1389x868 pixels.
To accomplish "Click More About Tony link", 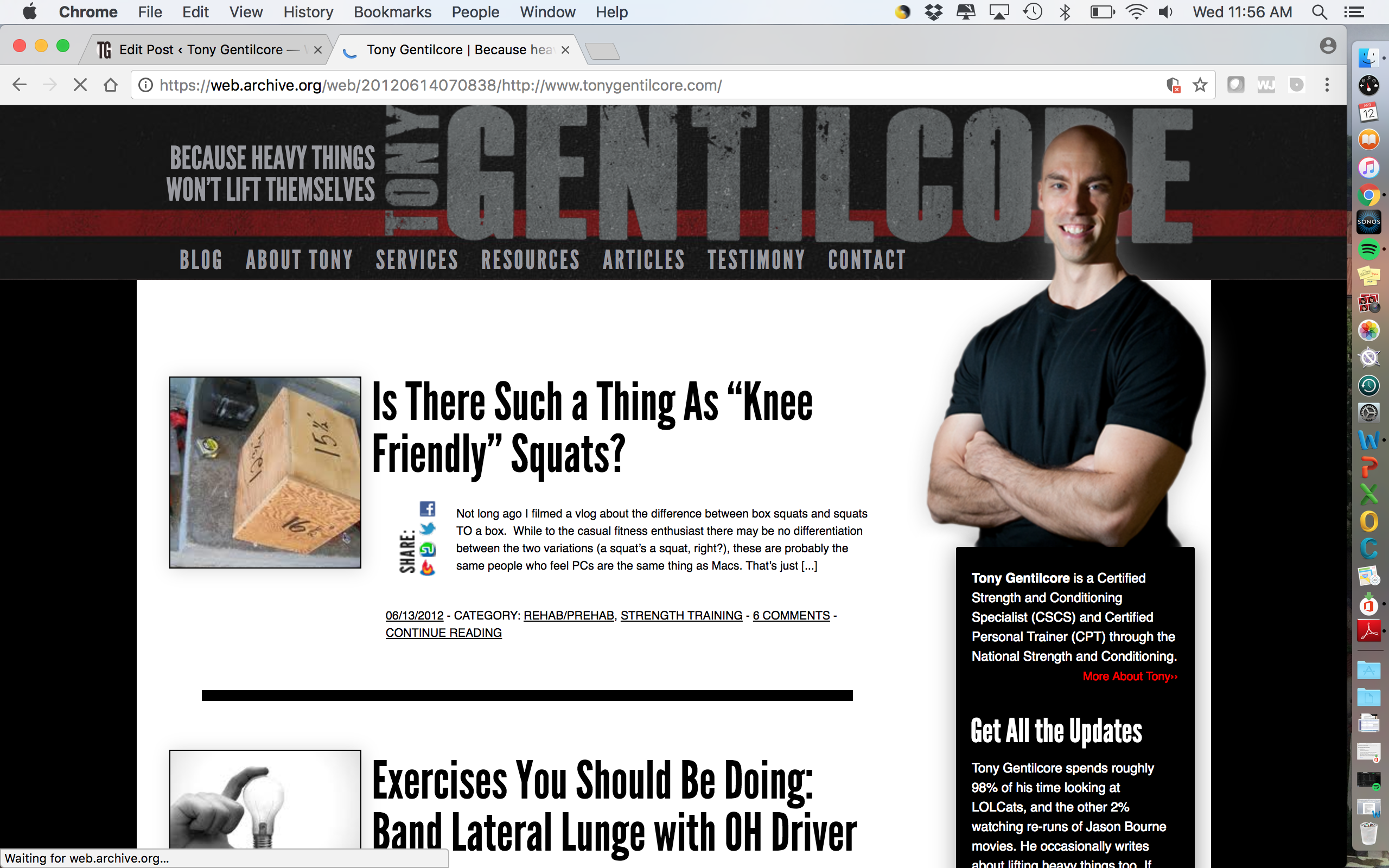I will click(x=1130, y=677).
